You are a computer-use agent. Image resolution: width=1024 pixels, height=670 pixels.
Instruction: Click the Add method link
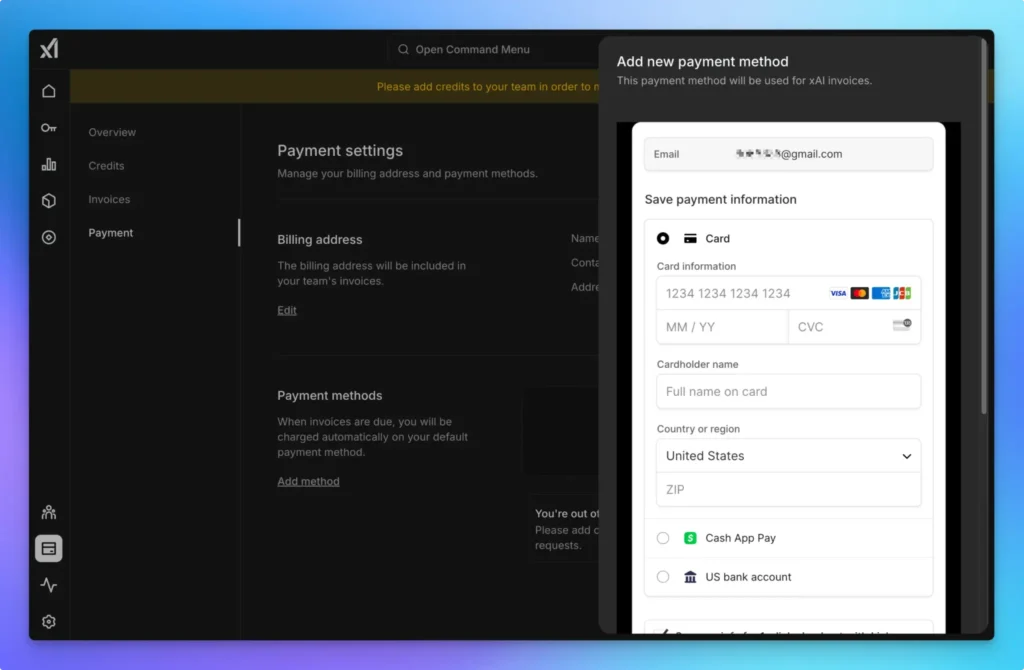pyautogui.click(x=308, y=481)
